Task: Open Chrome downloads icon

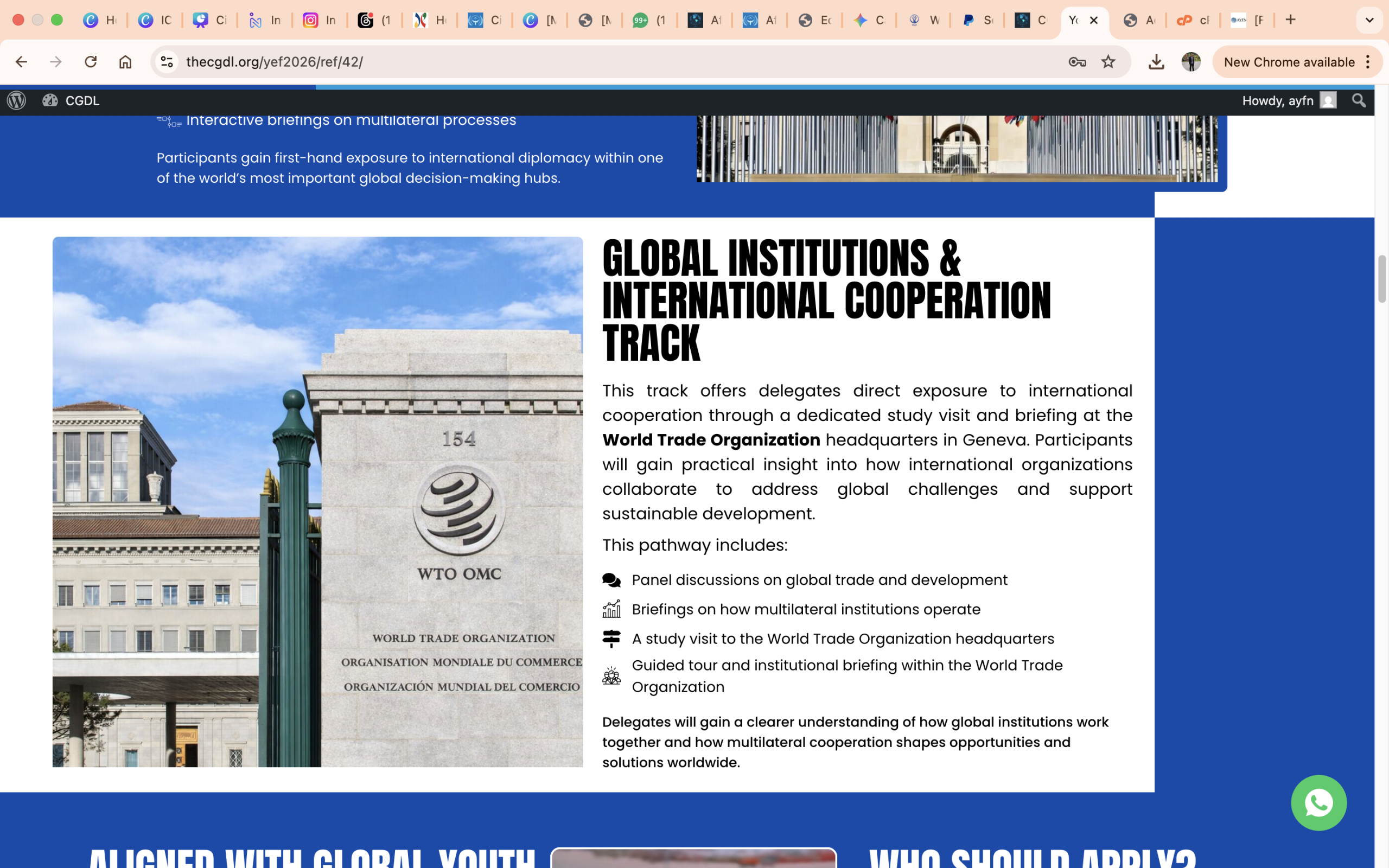Action: 1156,62
